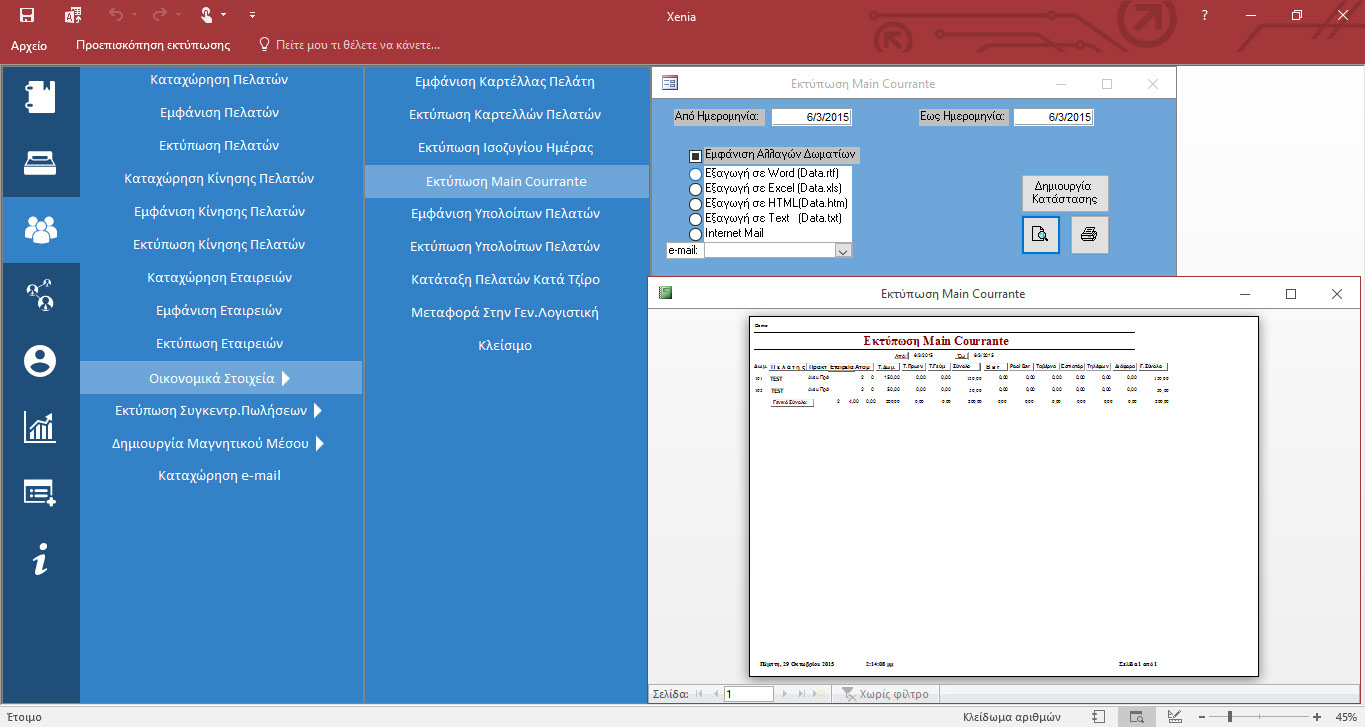Choose the Internet Mail radio option
1365x727 pixels.
pyautogui.click(x=696, y=234)
